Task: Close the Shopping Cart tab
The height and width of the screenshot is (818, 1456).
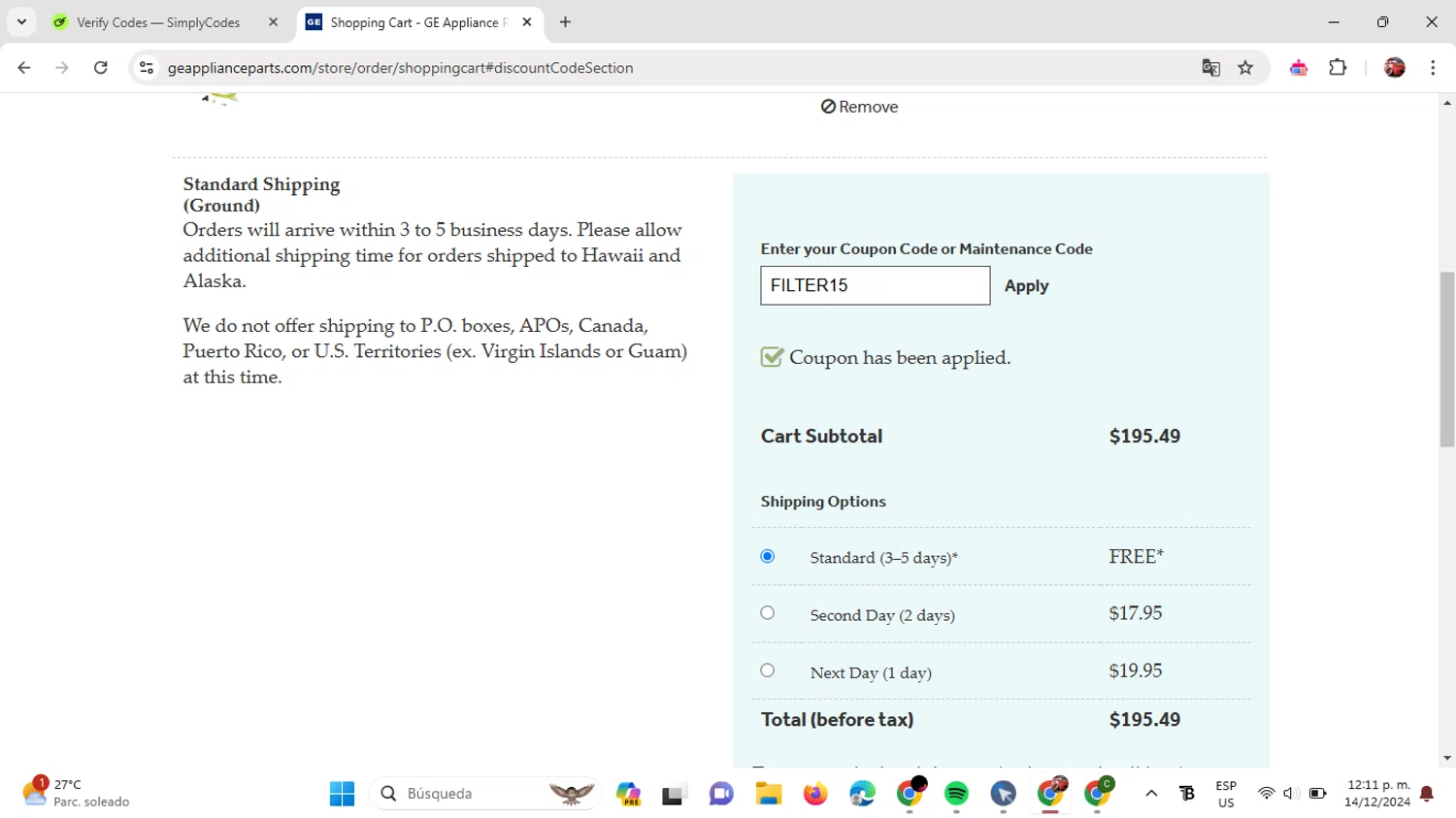Action: pyautogui.click(x=527, y=22)
